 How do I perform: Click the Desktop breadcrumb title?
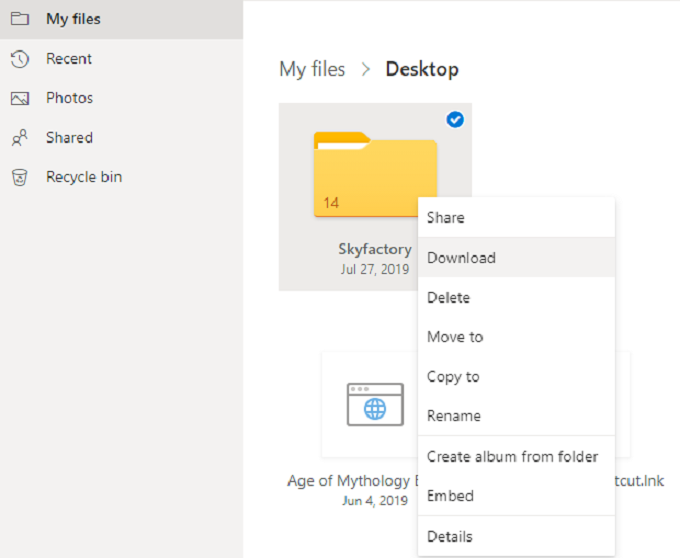click(x=422, y=69)
